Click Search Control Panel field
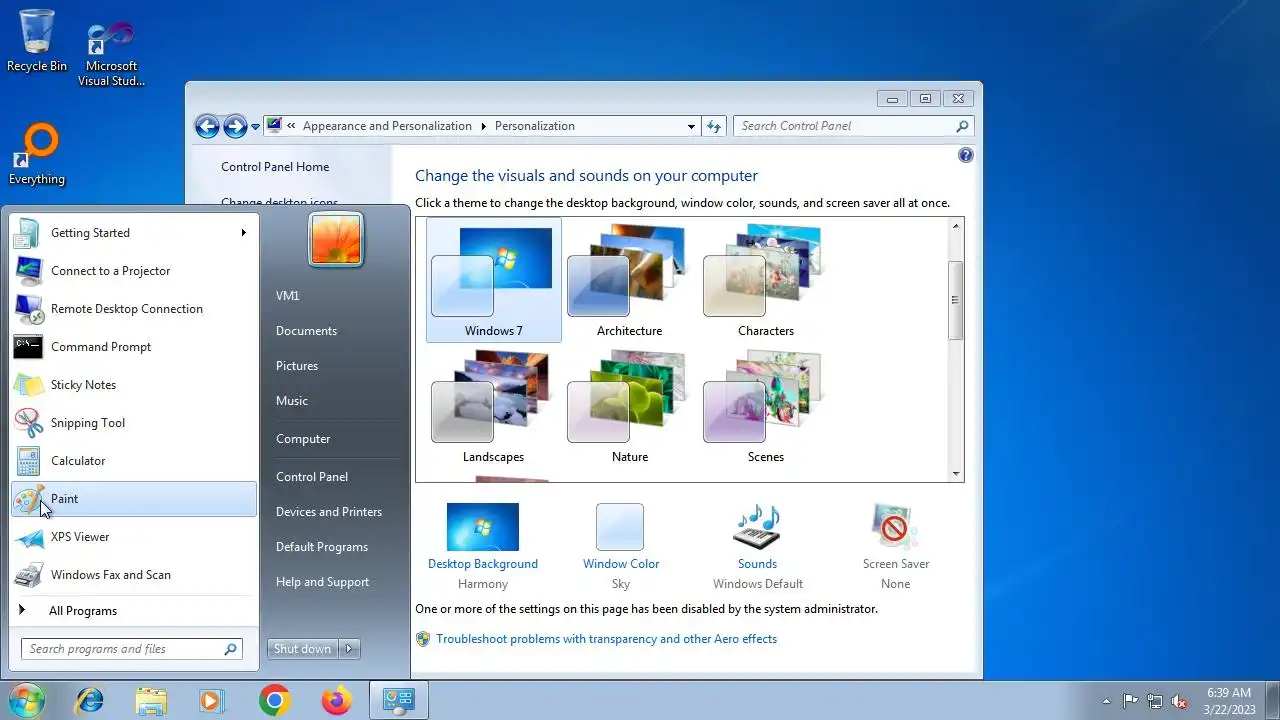The image size is (1280, 720). pyautogui.click(x=853, y=126)
